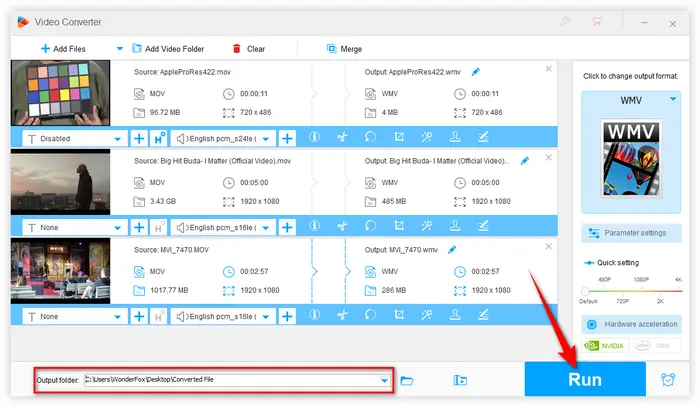Remove Big Hit Buda video from the list
Image resolution: width=700 pixels, height=407 pixels.
pos(549,158)
